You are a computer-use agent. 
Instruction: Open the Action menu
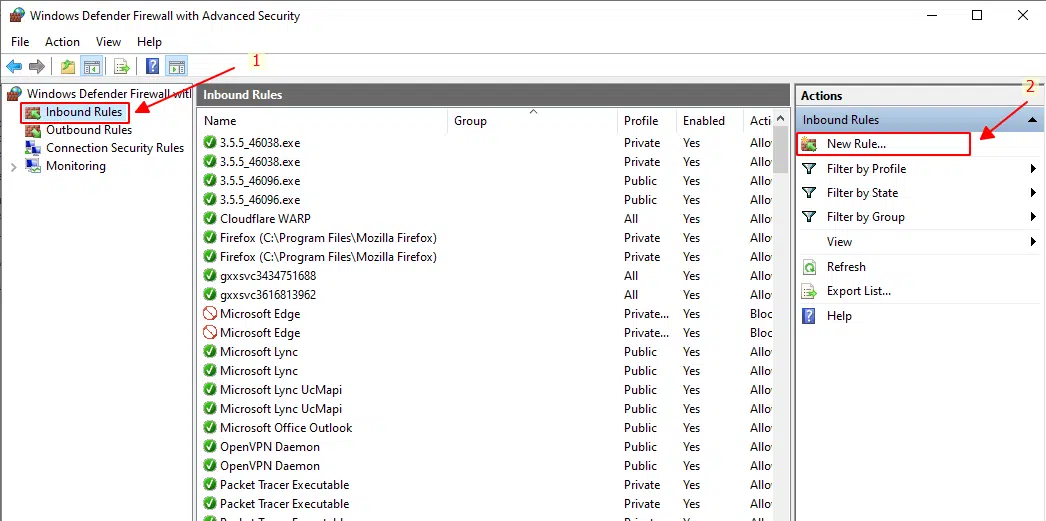[x=62, y=42]
